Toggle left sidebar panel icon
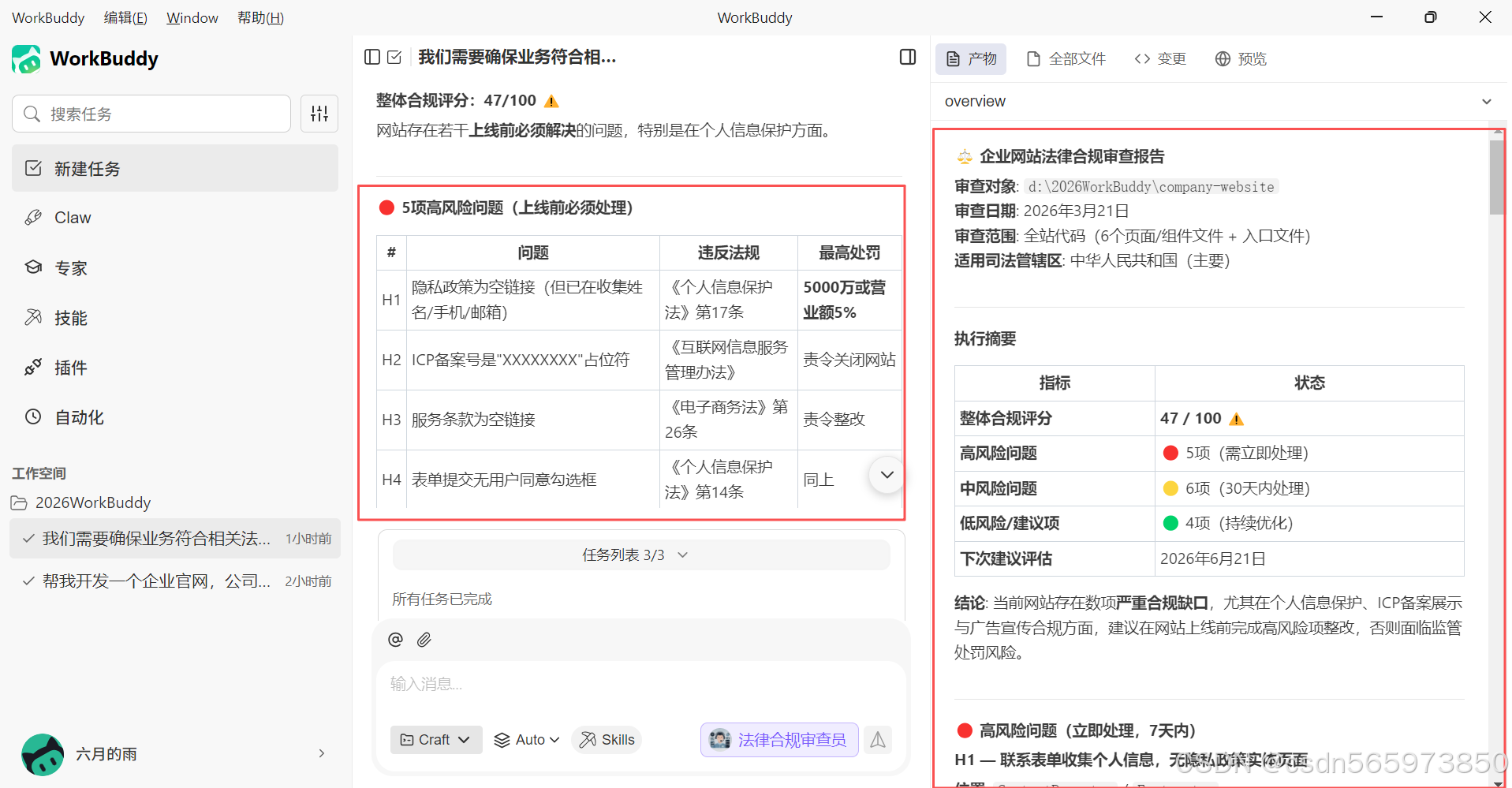Image resolution: width=1512 pixels, height=788 pixels. [x=372, y=57]
